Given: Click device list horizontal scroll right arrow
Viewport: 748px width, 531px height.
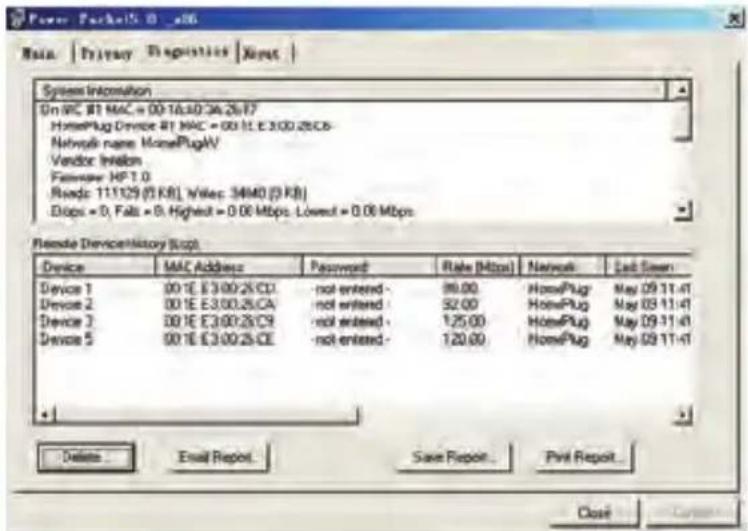Looking at the screenshot, I should tap(682, 414).
